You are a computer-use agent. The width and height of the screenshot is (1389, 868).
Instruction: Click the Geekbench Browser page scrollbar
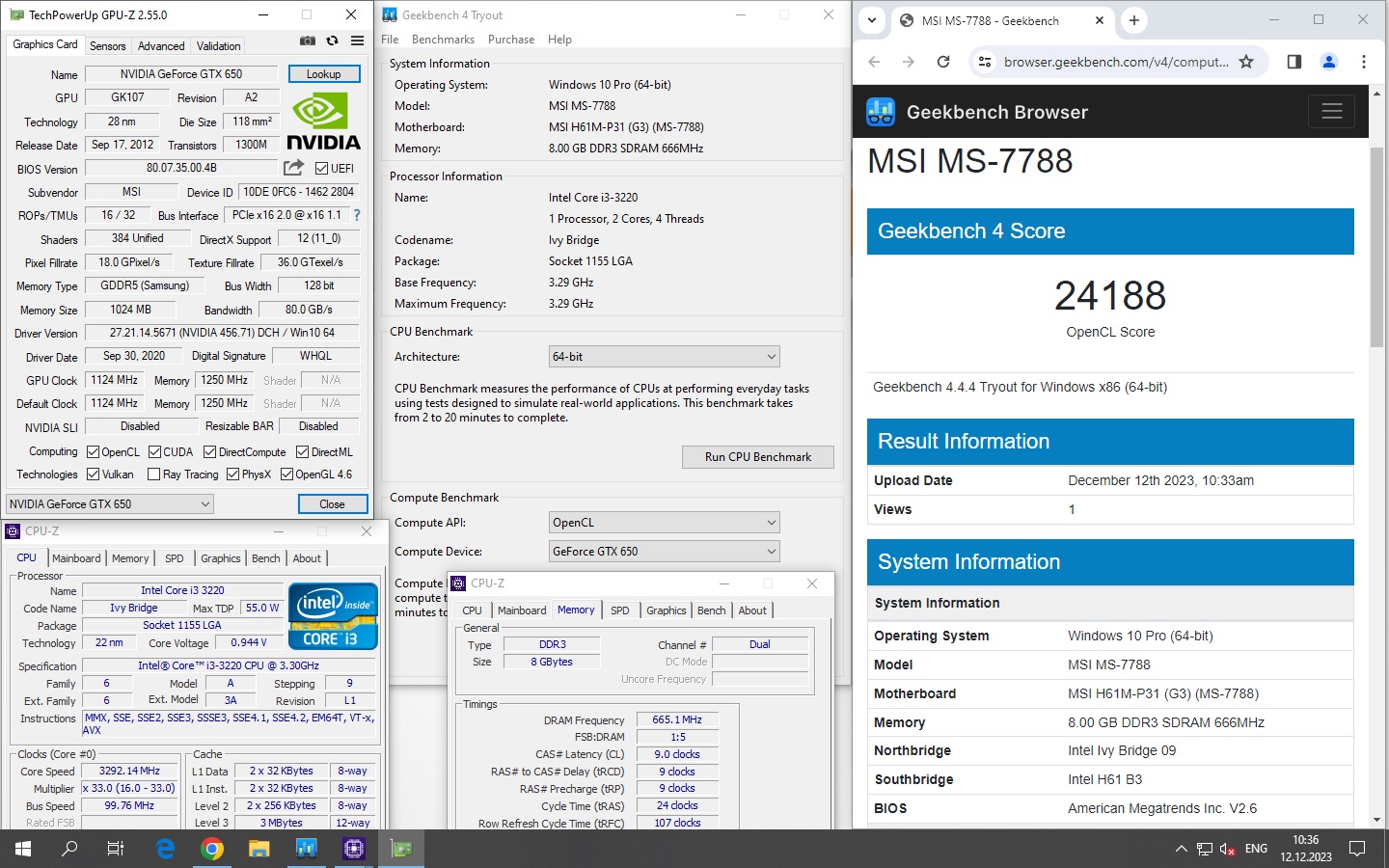(1377, 249)
